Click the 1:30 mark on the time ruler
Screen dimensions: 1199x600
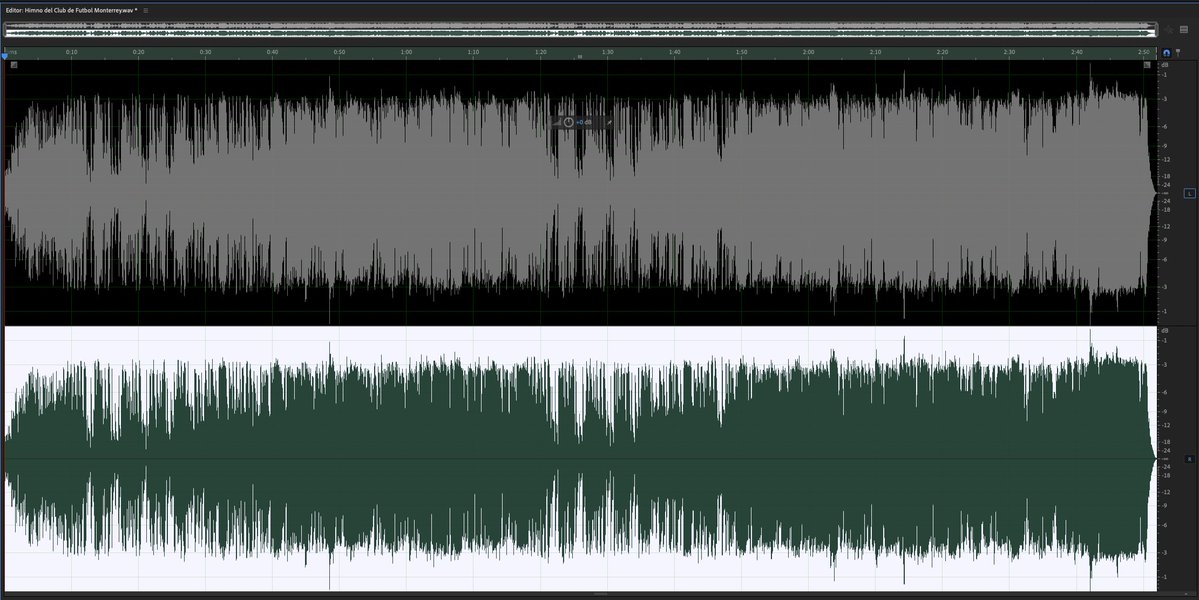coord(607,52)
